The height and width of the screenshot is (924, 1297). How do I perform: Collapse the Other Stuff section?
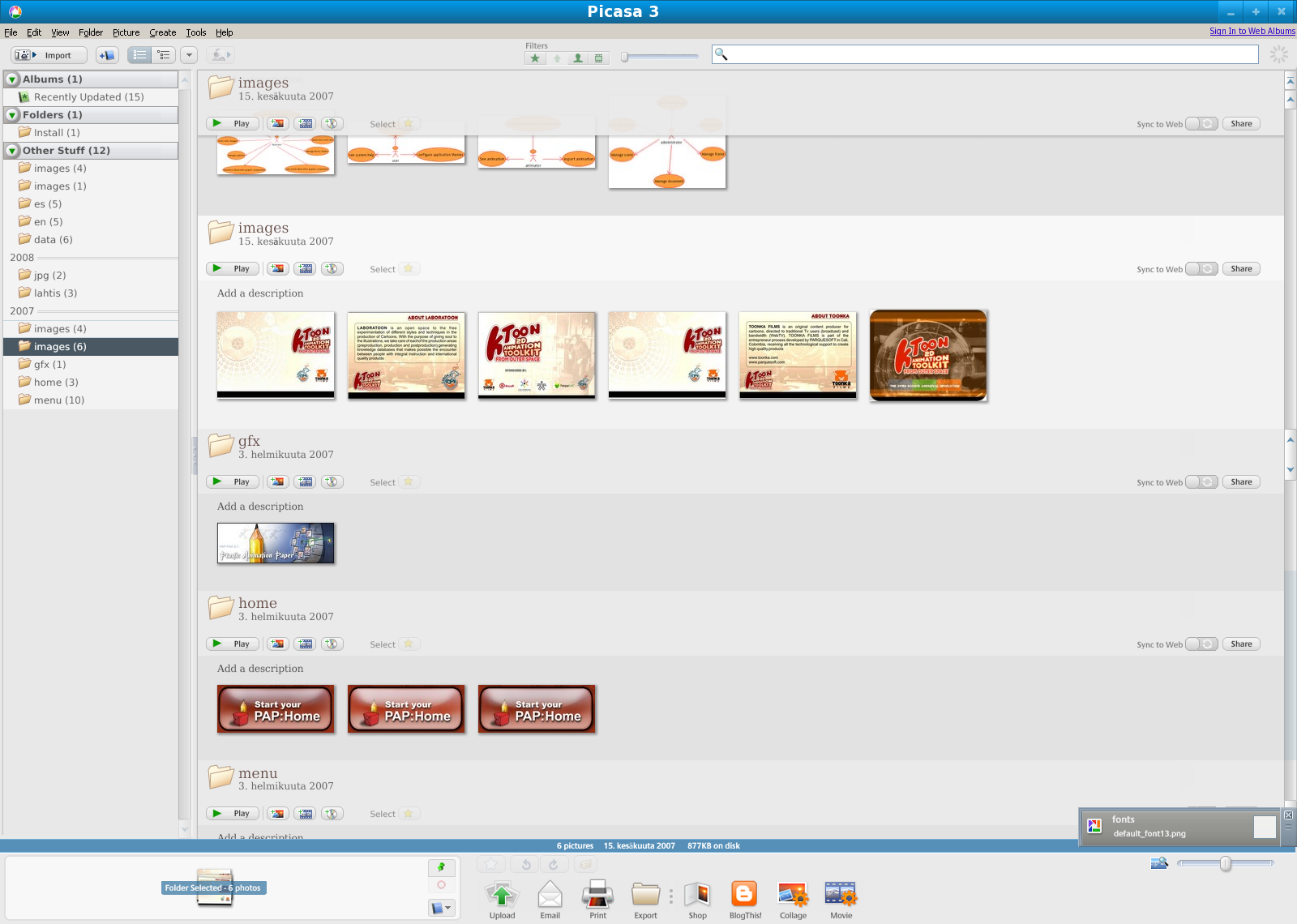tap(12, 151)
